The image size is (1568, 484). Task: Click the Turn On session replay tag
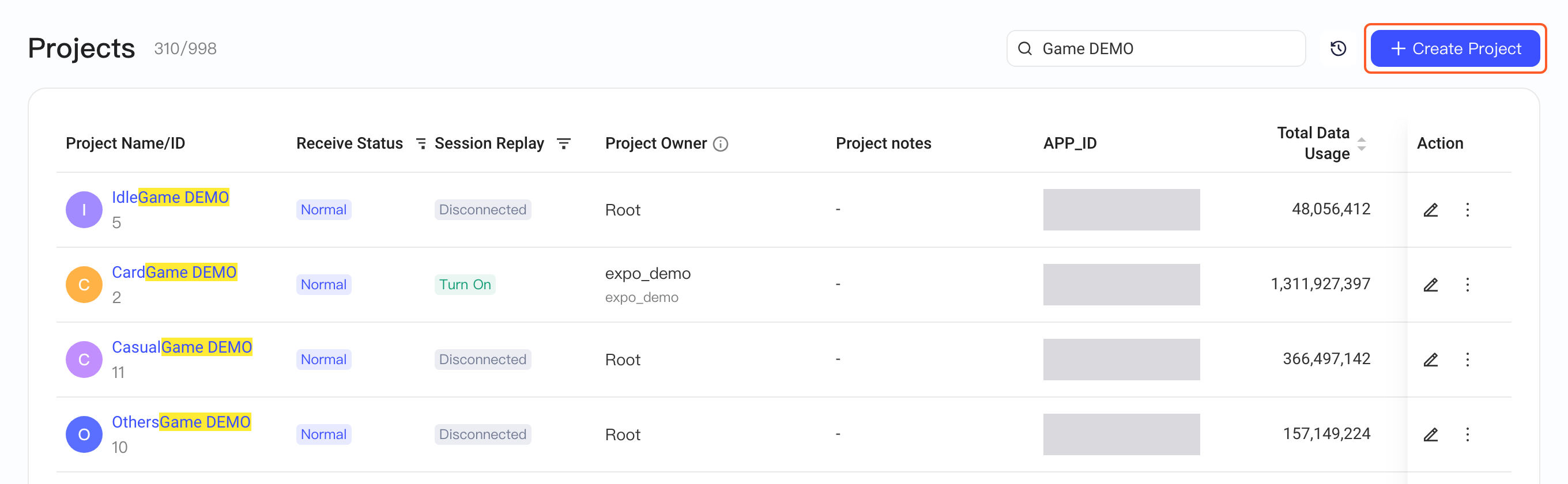(465, 285)
